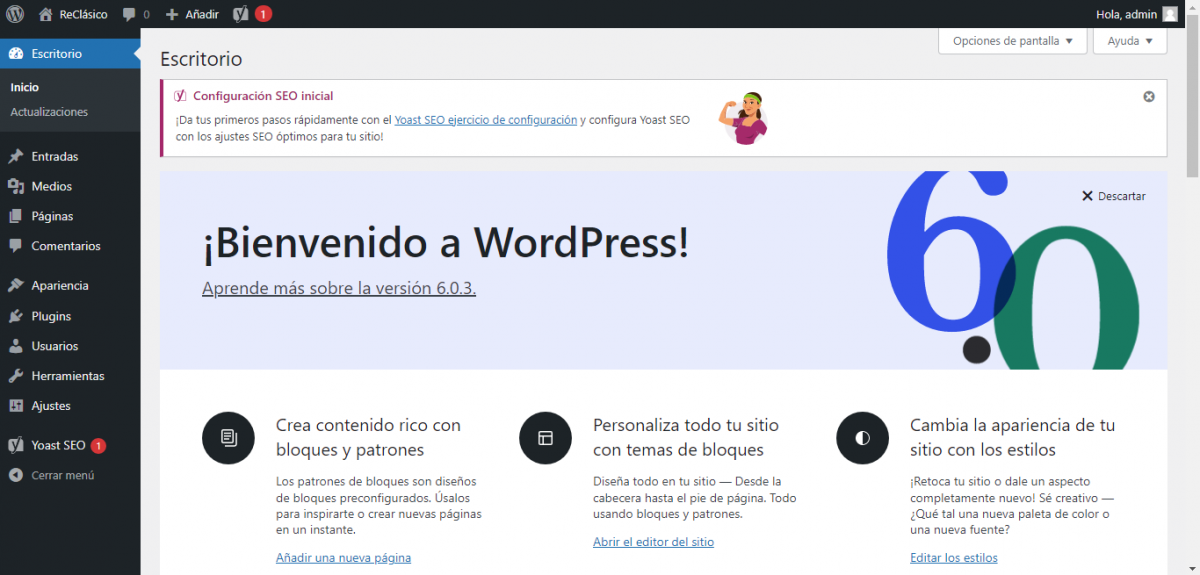Open the Añadir new content menu
Screen dimensions: 1200x575
click(192, 14)
